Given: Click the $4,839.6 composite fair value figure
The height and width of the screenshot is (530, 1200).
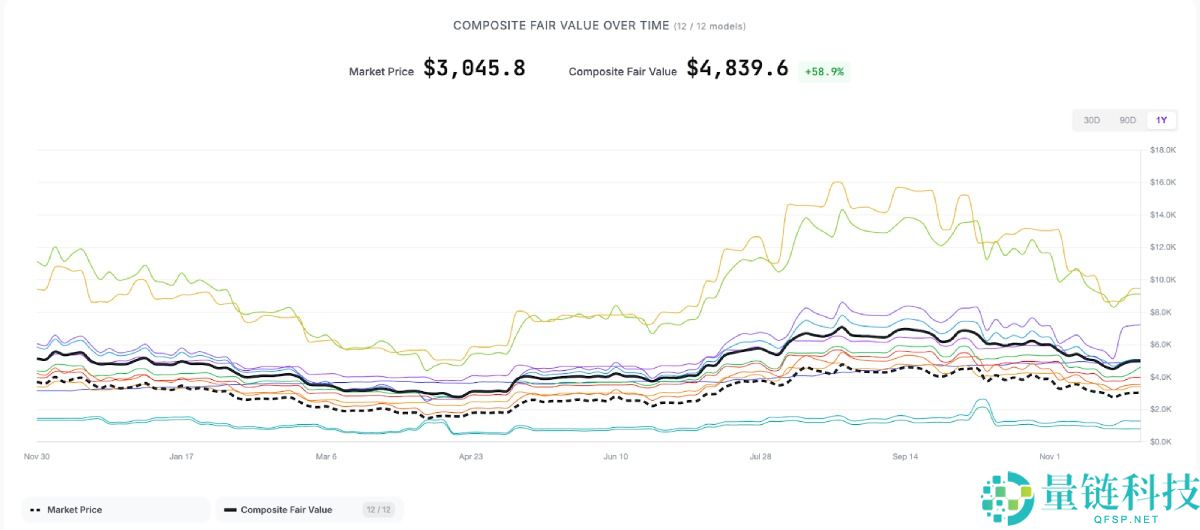Looking at the screenshot, I should [737, 69].
